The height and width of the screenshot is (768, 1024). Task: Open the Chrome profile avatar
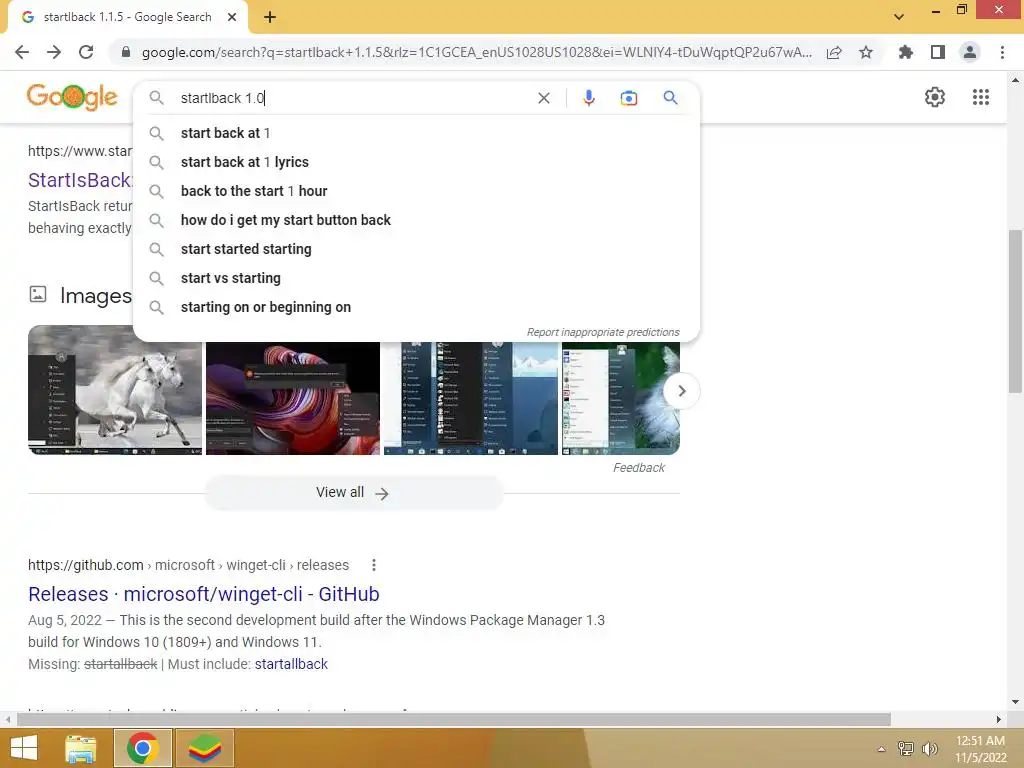(x=970, y=52)
